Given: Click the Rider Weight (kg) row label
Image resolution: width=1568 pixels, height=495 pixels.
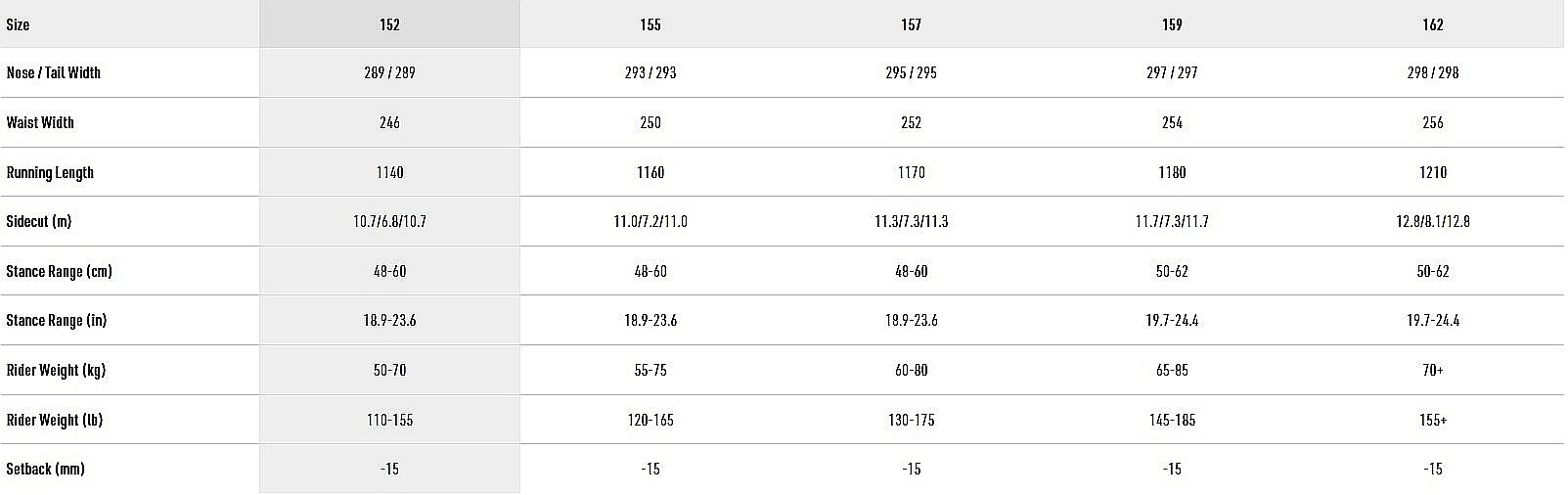Looking at the screenshot, I should (56, 370).
